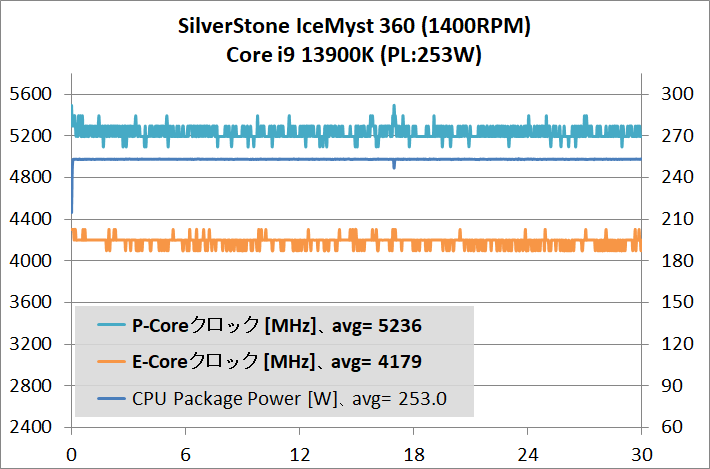This screenshot has height=469, width=710.
Task: Click right axis label 270
Action: 677,135
